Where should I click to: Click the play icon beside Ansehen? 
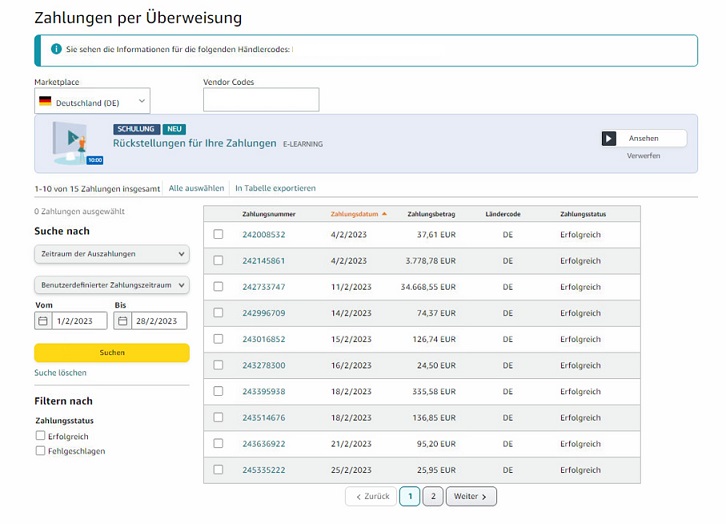(x=609, y=139)
